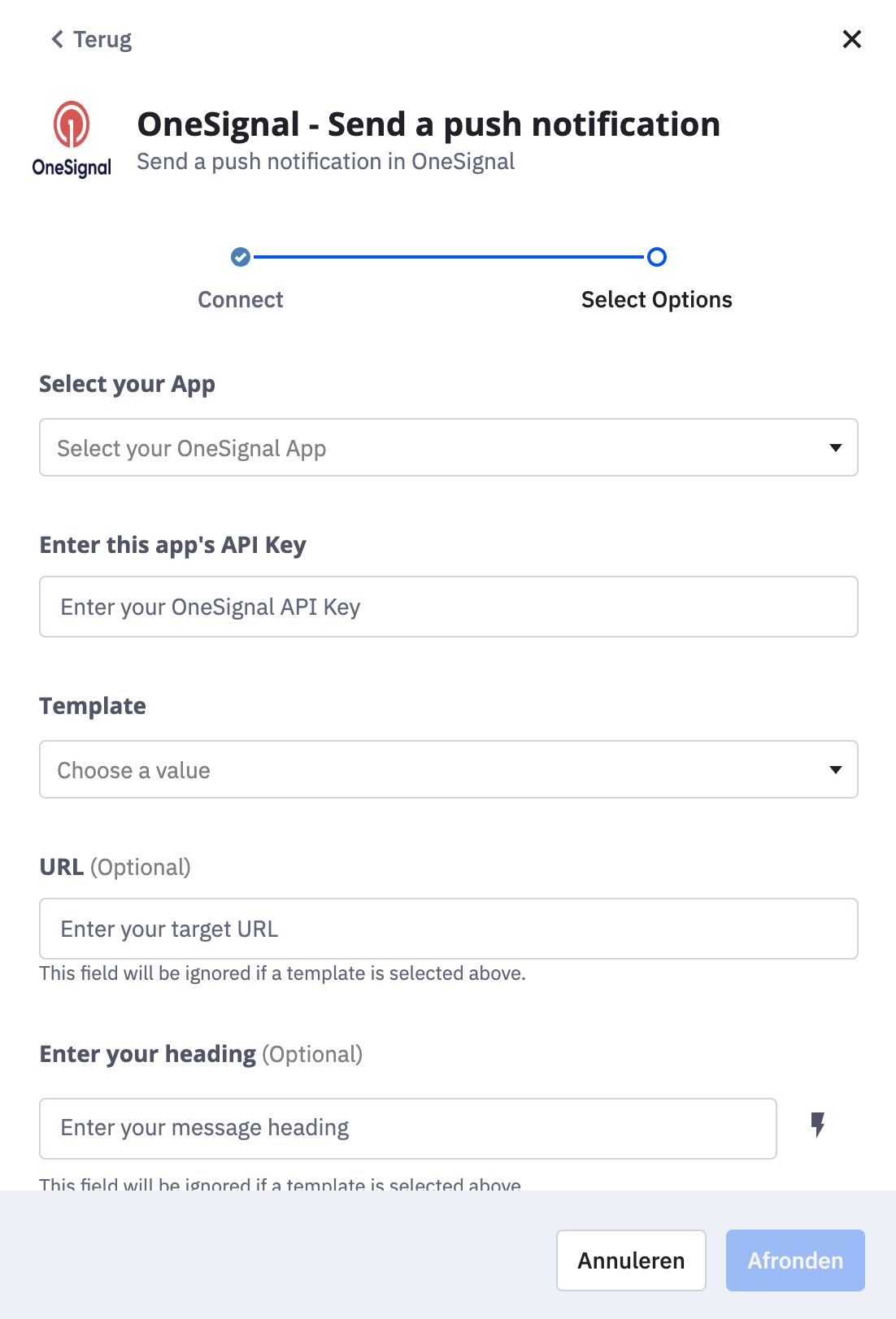
Task: Click the lightning bolt personalization icon
Action: tap(818, 1125)
